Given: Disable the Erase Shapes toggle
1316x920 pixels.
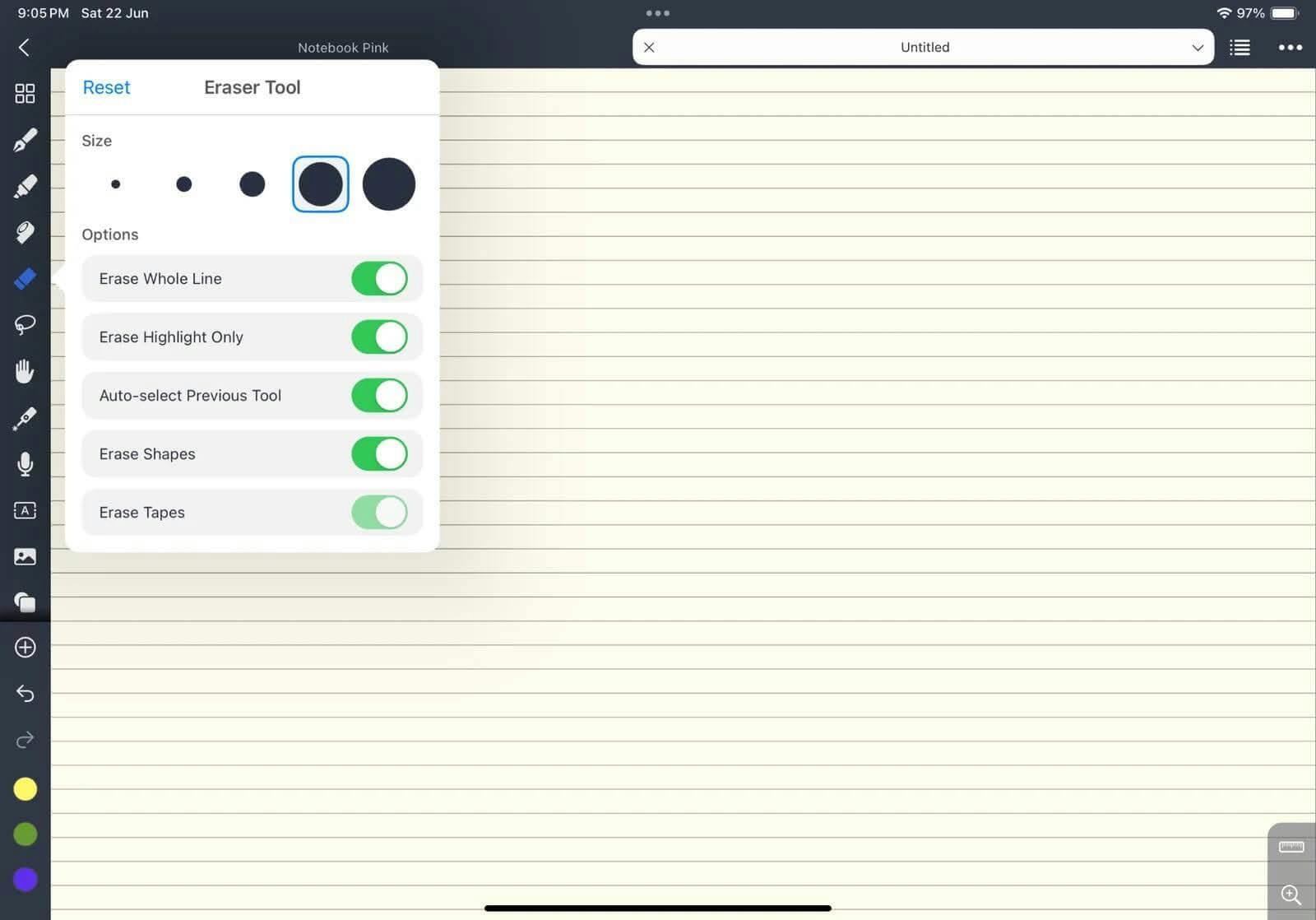Looking at the screenshot, I should click(379, 453).
